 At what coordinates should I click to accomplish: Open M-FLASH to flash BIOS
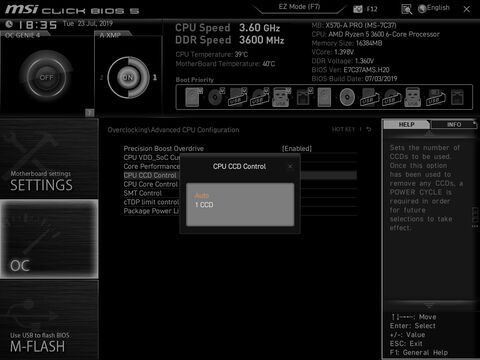tap(49, 320)
